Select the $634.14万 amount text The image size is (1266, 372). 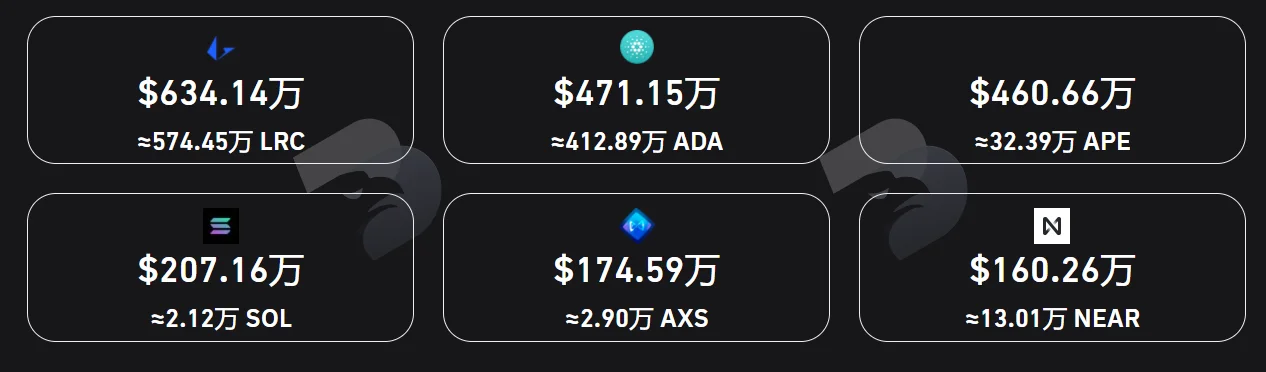[220, 94]
